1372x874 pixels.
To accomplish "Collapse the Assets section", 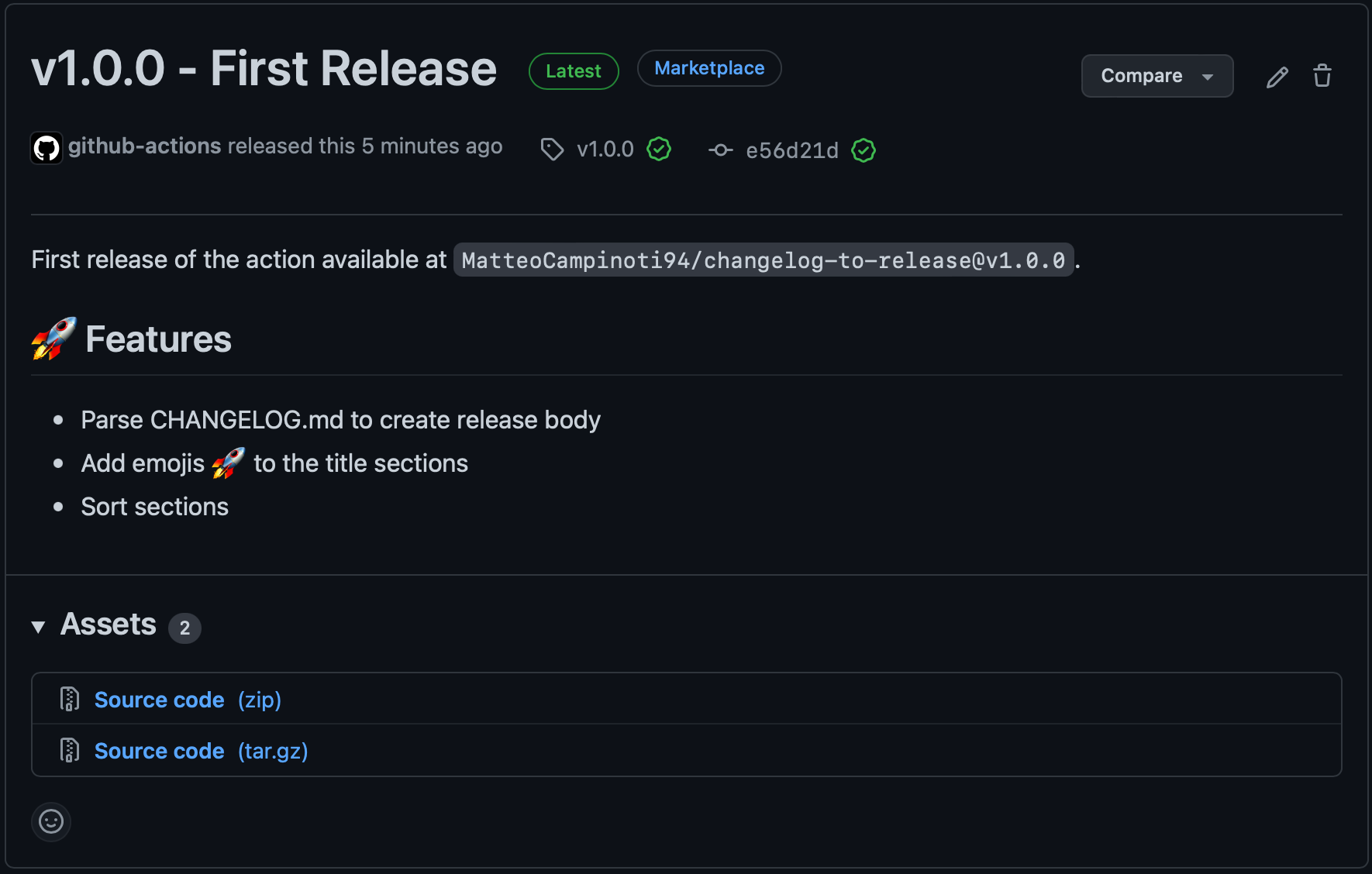I will point(38,627).
